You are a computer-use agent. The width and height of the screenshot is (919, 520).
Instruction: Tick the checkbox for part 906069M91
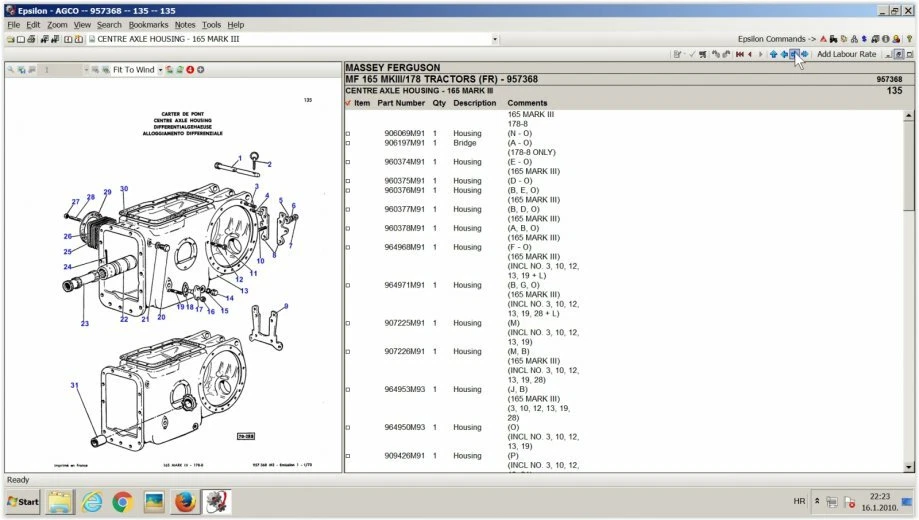point(348,134)
